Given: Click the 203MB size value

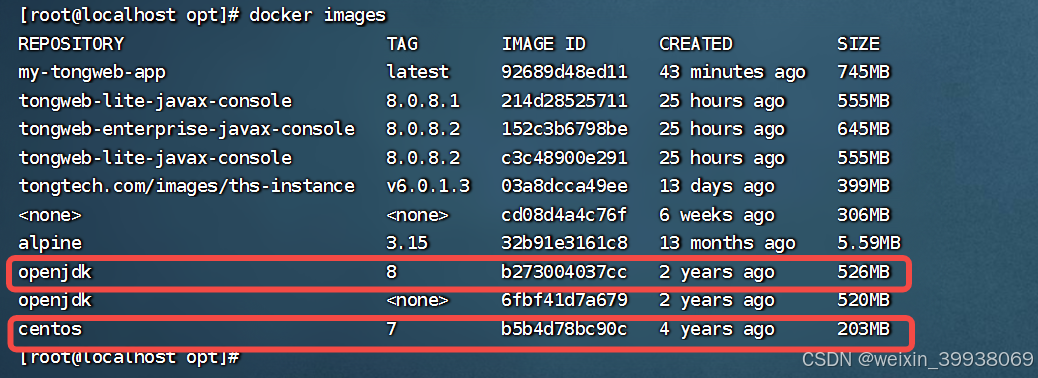Looking at the screenshot, I should [x=863, y=329].
